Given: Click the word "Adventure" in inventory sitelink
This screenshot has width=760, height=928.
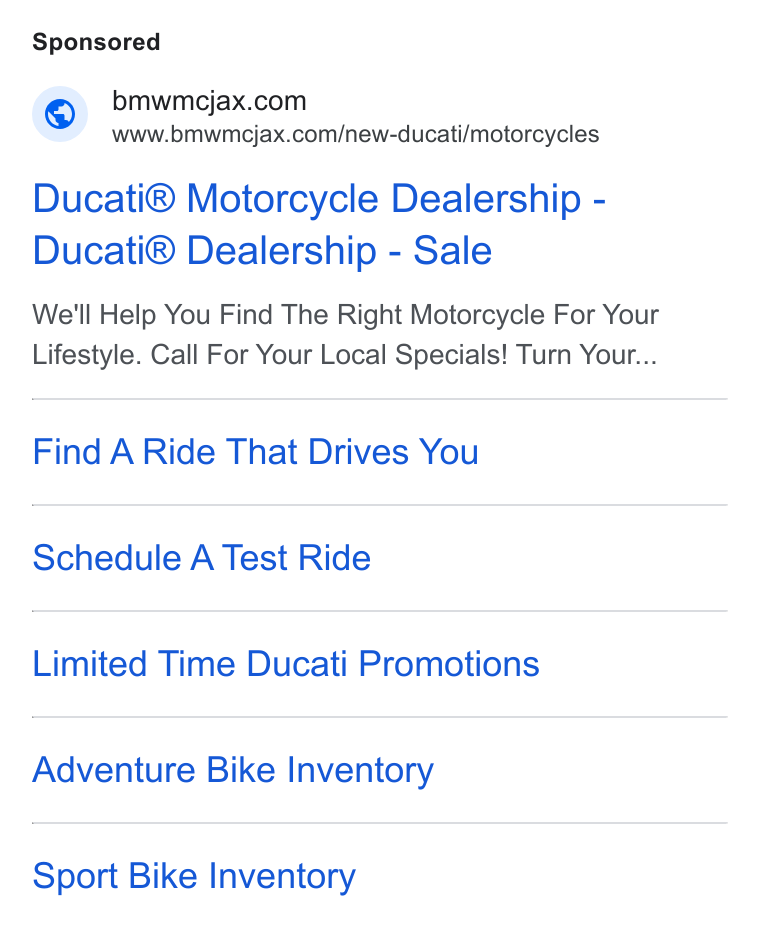Looking at the screenshot, I should click(x=114, y=770).
